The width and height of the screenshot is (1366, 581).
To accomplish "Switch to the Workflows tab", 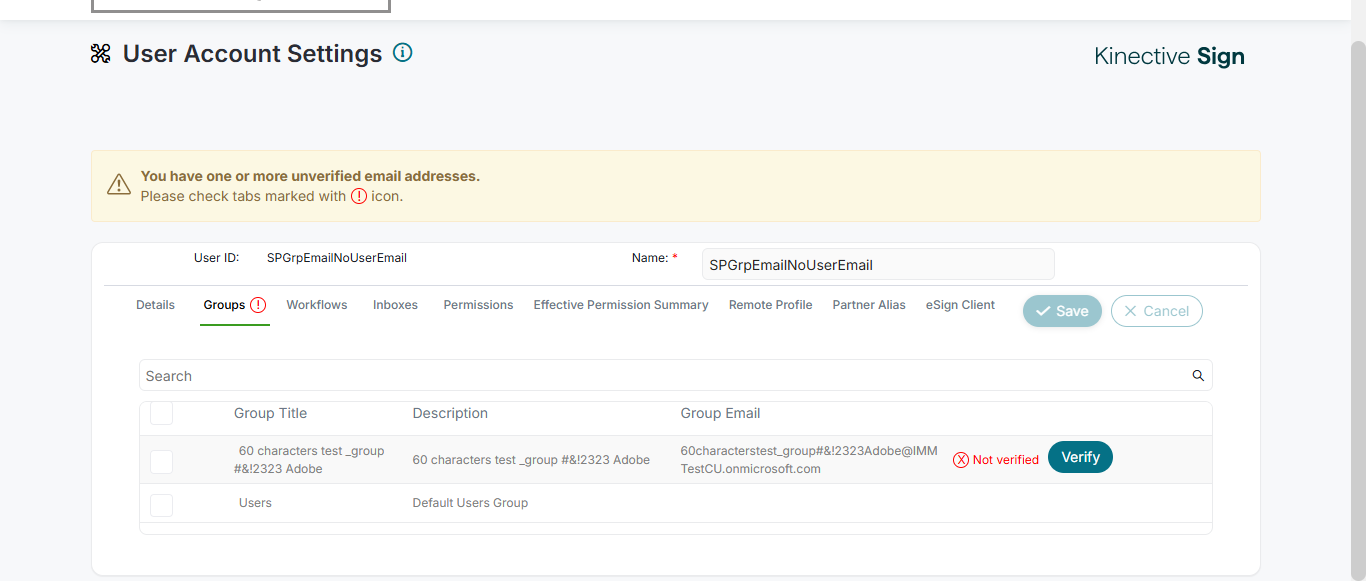I will [317, 305].
